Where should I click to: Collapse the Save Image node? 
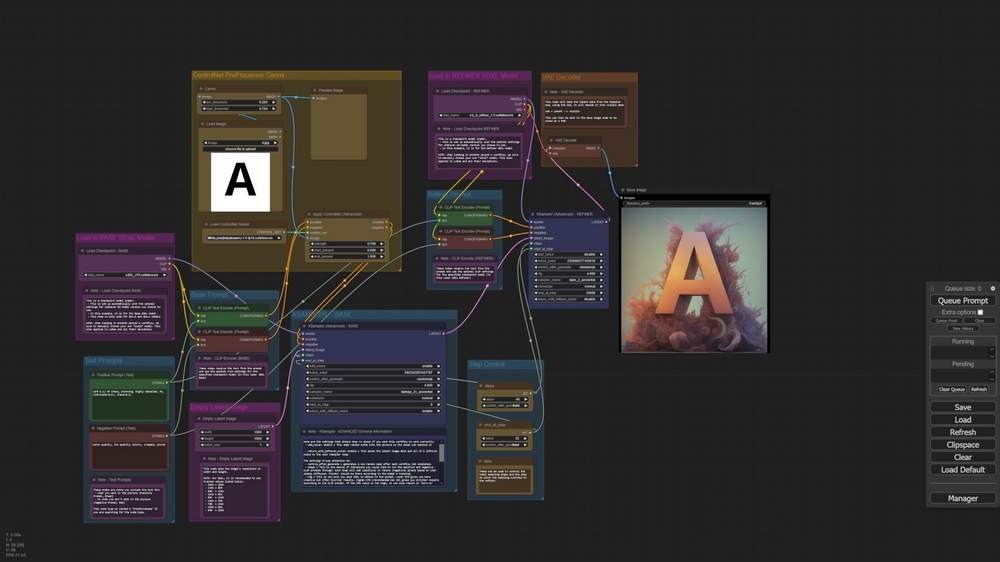[x=622, y=189]
